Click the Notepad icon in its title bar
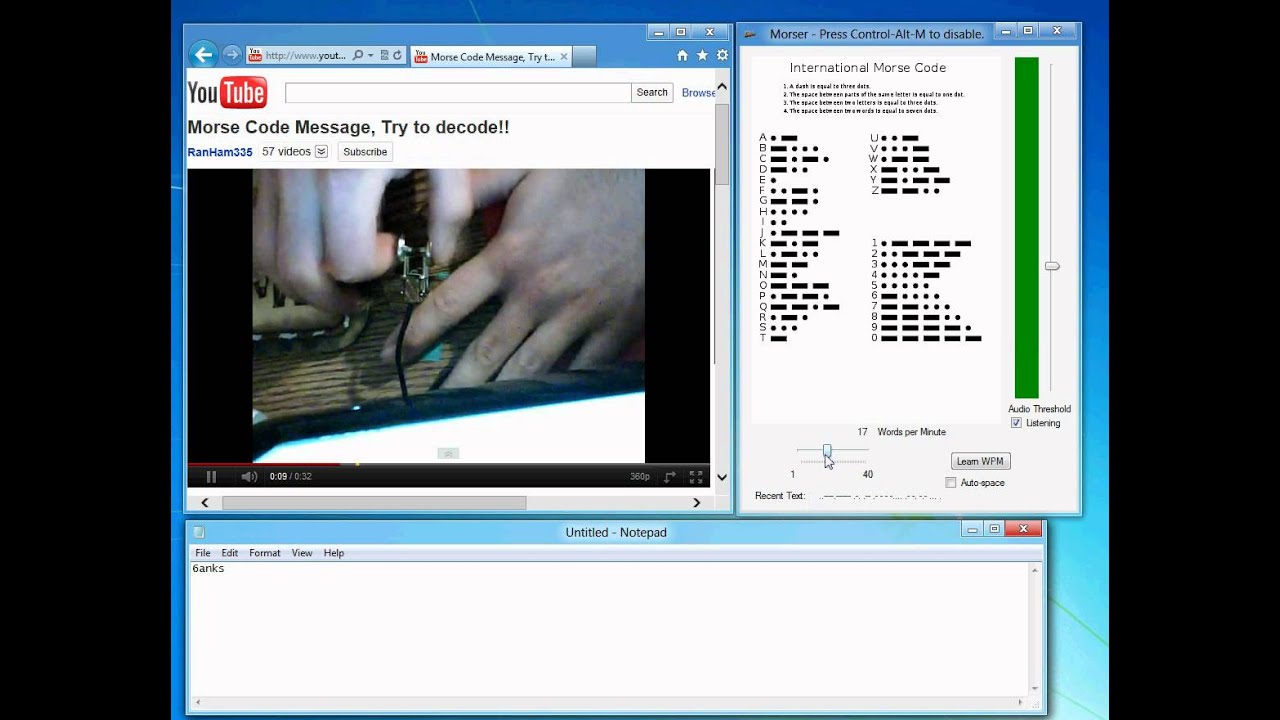This screenshot has width=1280, height=720. tap(199, 532)
